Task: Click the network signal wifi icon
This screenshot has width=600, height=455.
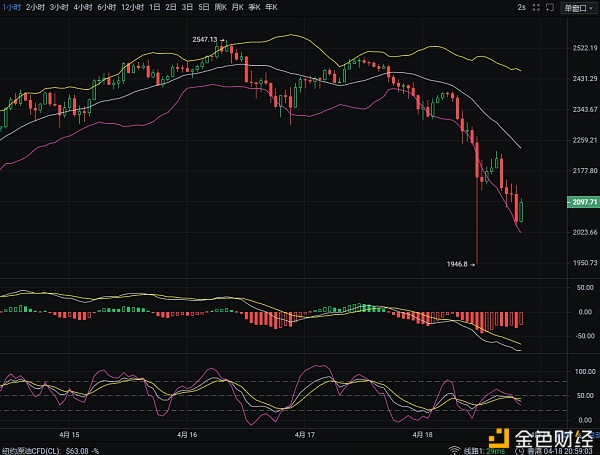Action: pyautogui.click(x=454, y=450)
